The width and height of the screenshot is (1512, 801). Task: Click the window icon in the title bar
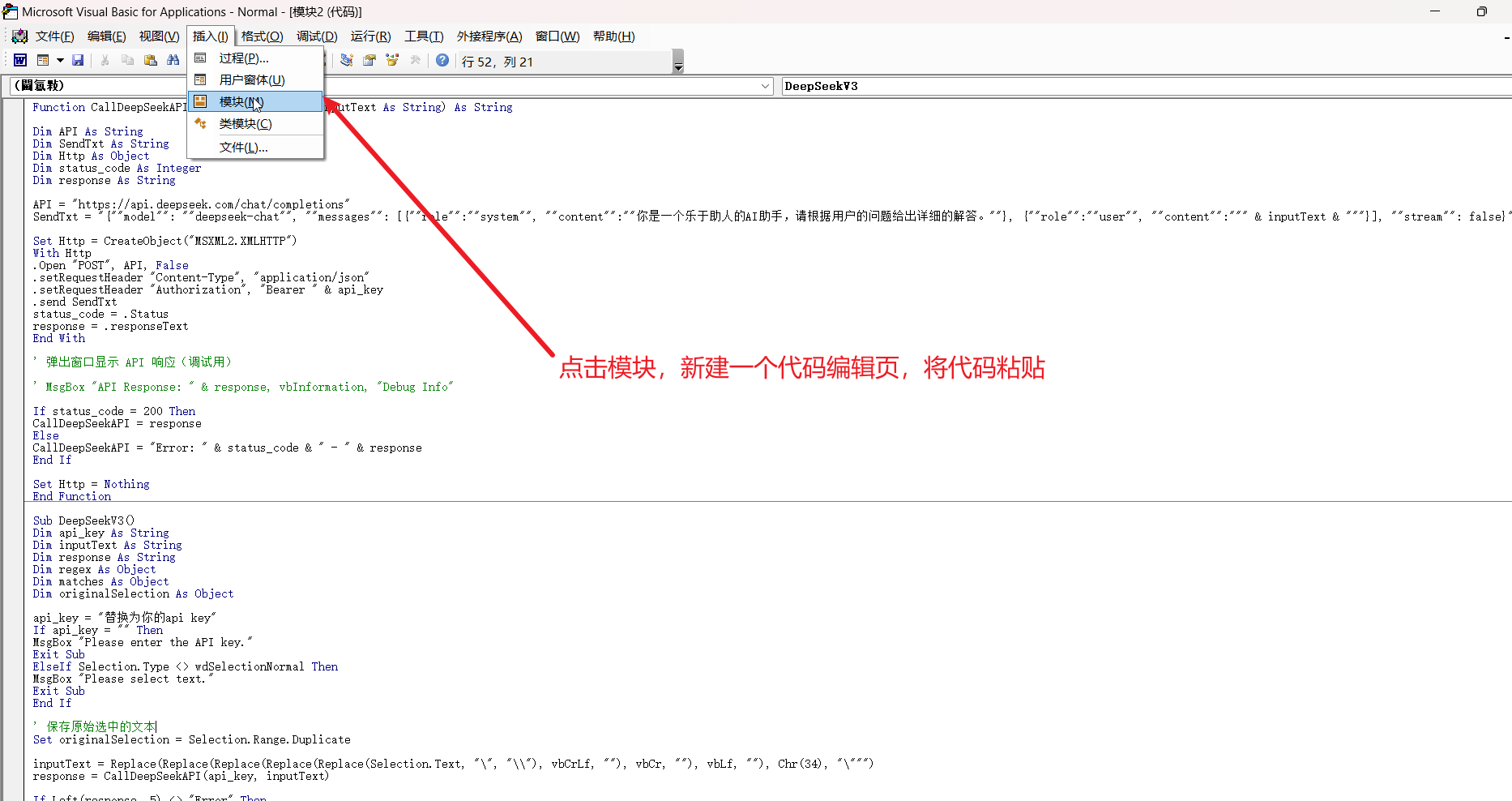(10, 11)
